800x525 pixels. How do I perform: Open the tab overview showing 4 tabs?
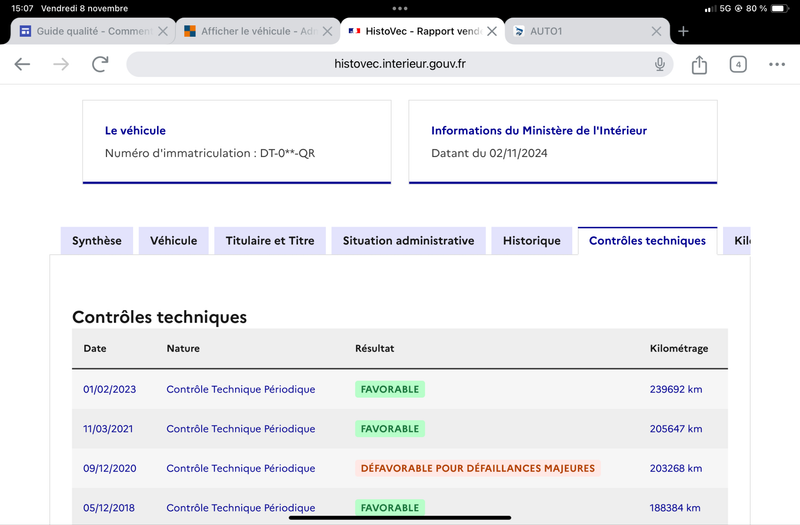point(738,64)
